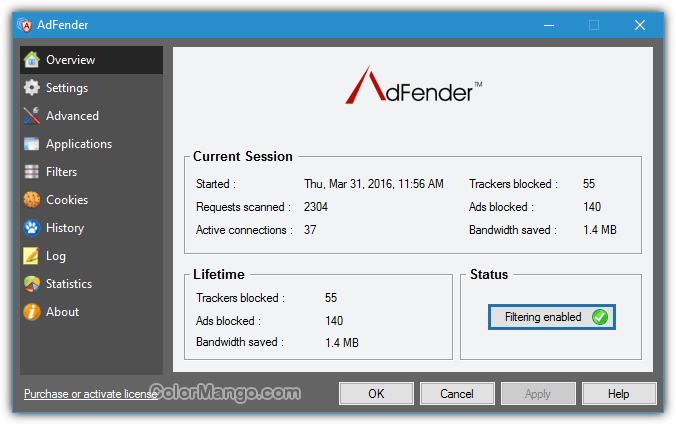The width and height of the screenshot is (676, 424).
Task: Toggle the Filtering enabled button
Action: (x=552, y=317)
